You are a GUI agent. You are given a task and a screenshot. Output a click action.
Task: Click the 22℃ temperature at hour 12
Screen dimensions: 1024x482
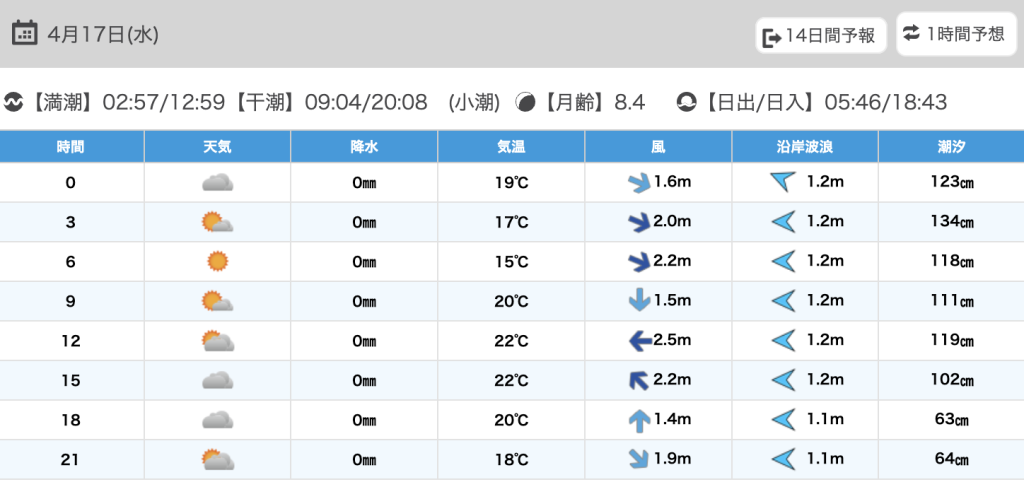point(512,341)
